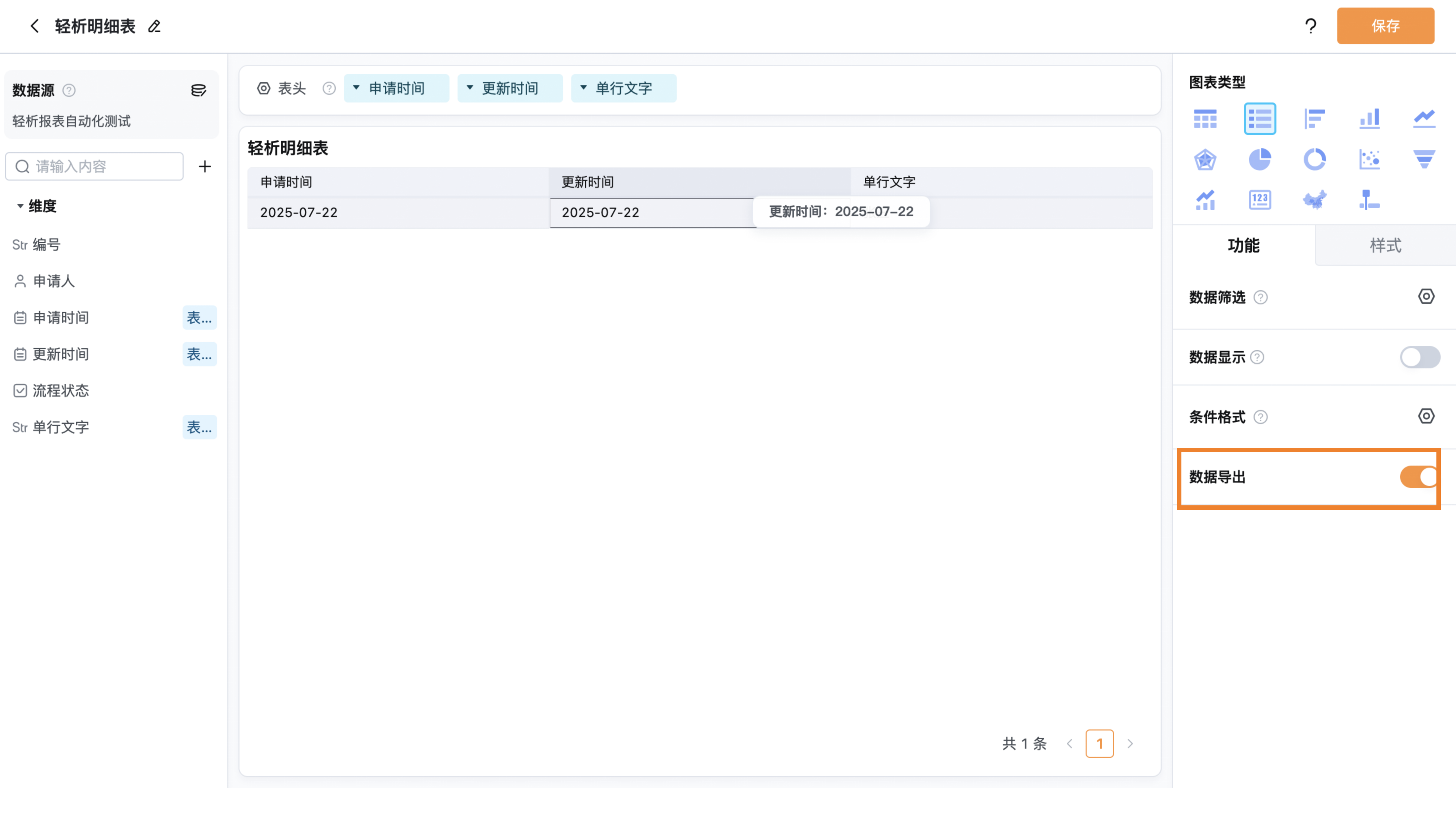The height and width of the screenshot is (819, 1456).
Task: Show help tooltip for 数据显示
Action: click(1257, 357)
